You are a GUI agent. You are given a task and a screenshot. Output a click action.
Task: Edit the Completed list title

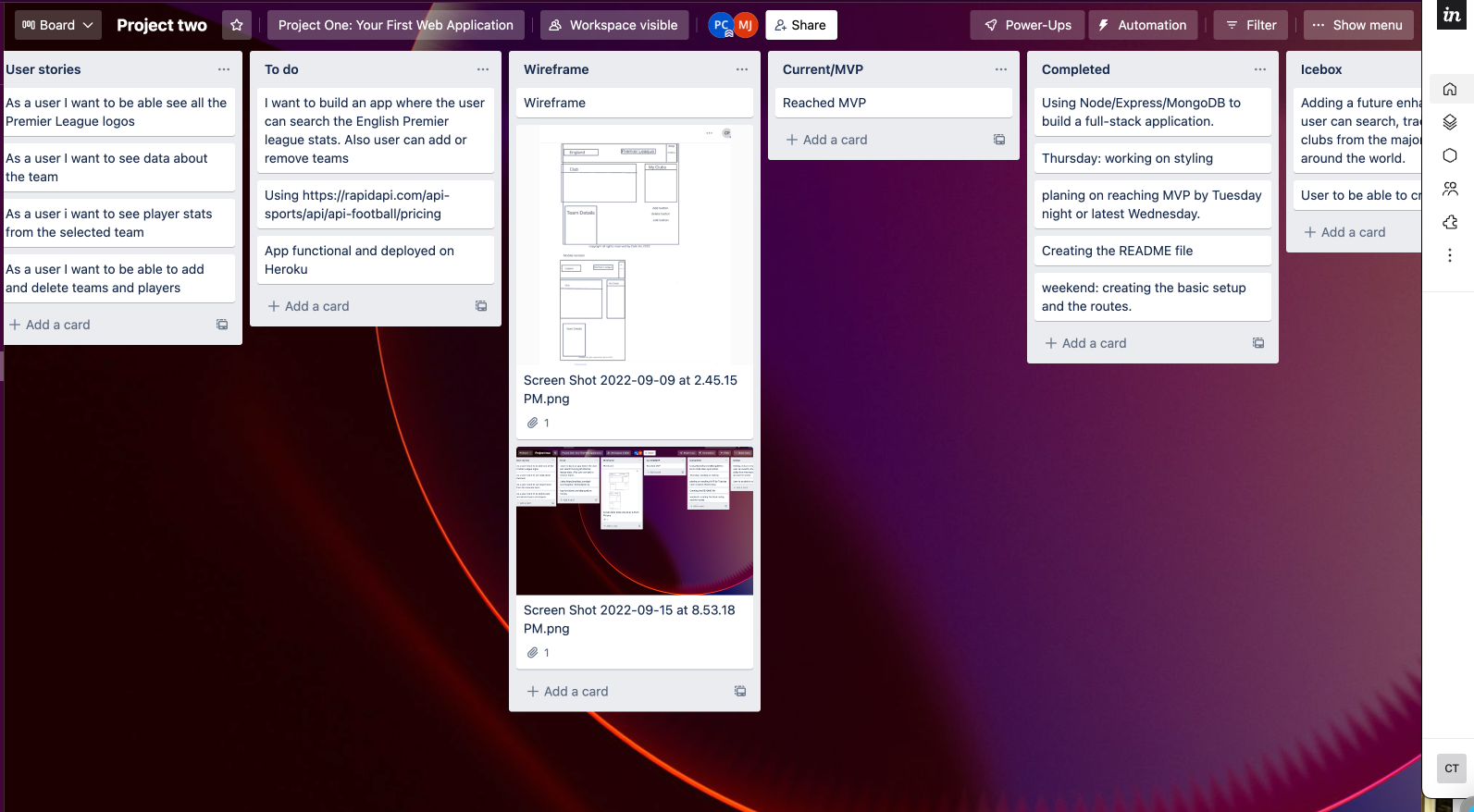(1076, 69)
